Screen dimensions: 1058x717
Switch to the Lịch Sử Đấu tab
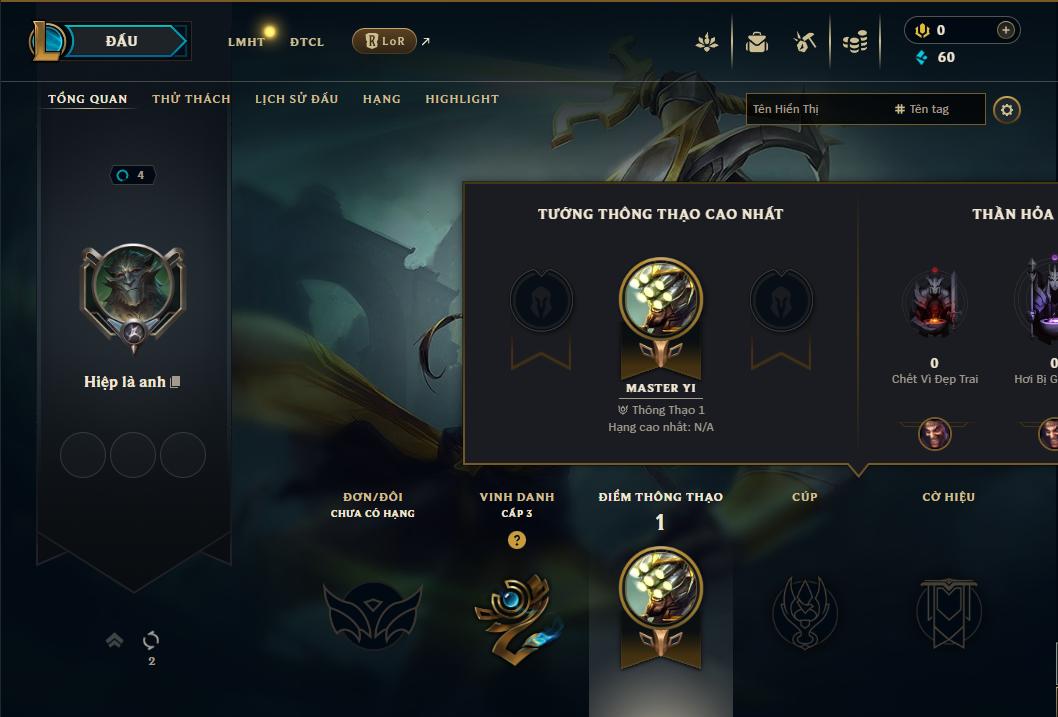pyautogui.click(x=296, y=99)
